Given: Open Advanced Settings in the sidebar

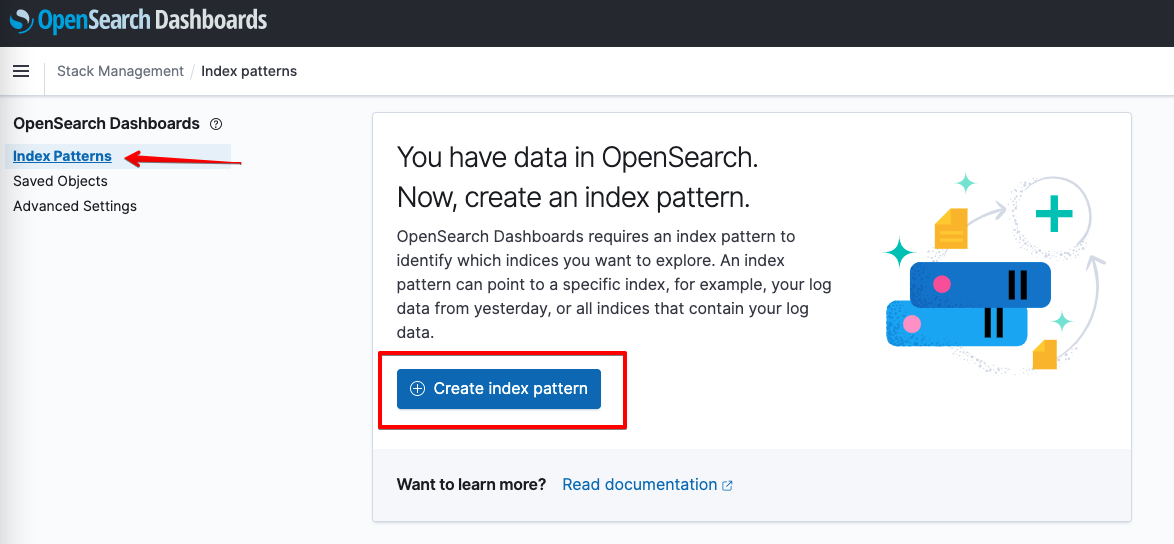Looking at the screenshot, I should (75, 206).
